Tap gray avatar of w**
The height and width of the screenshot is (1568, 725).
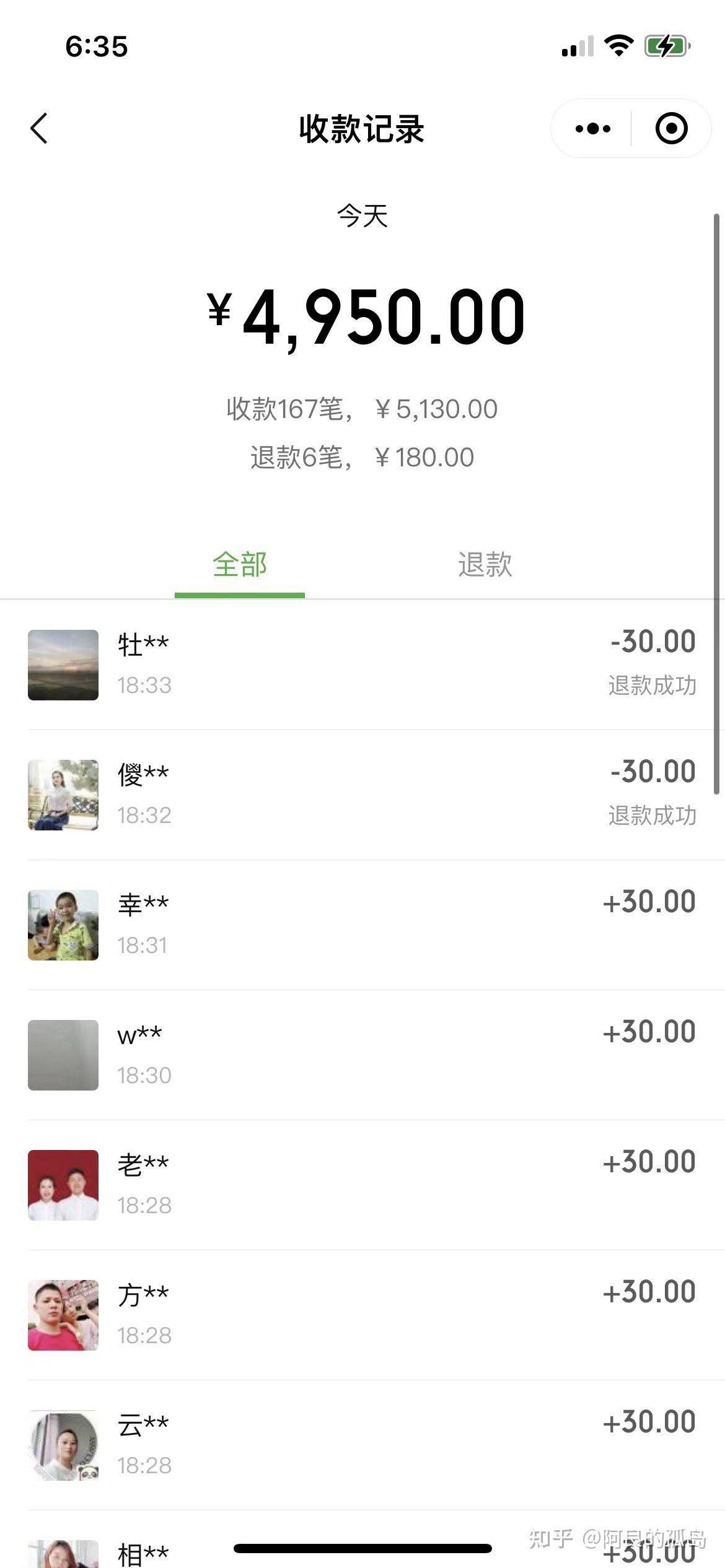[x=63, y=1055]
